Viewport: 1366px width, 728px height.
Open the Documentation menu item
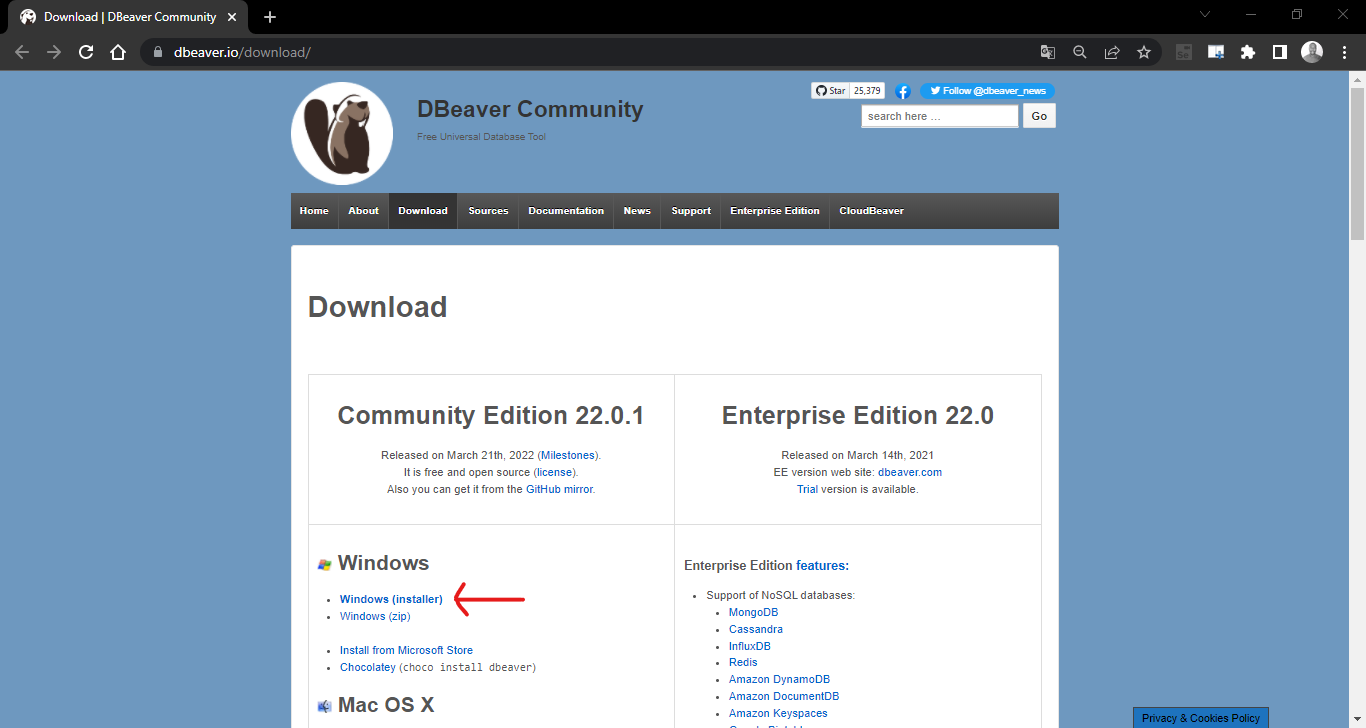(x=566, y=211)
